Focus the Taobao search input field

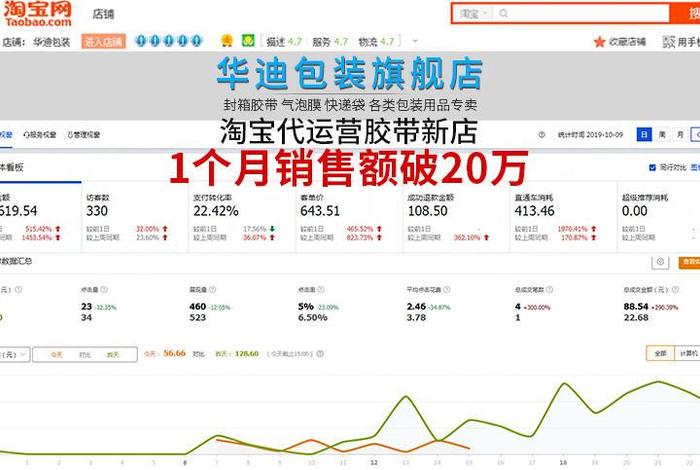coord(580,14)
